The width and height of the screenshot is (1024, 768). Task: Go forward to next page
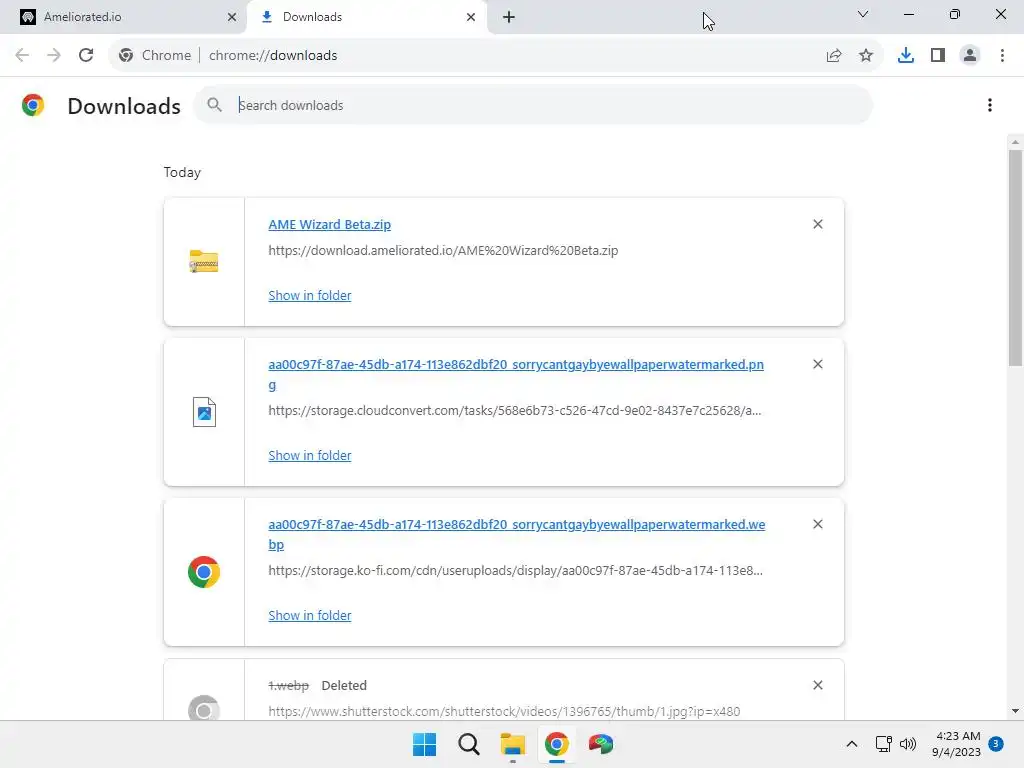[x=54, y=55]
